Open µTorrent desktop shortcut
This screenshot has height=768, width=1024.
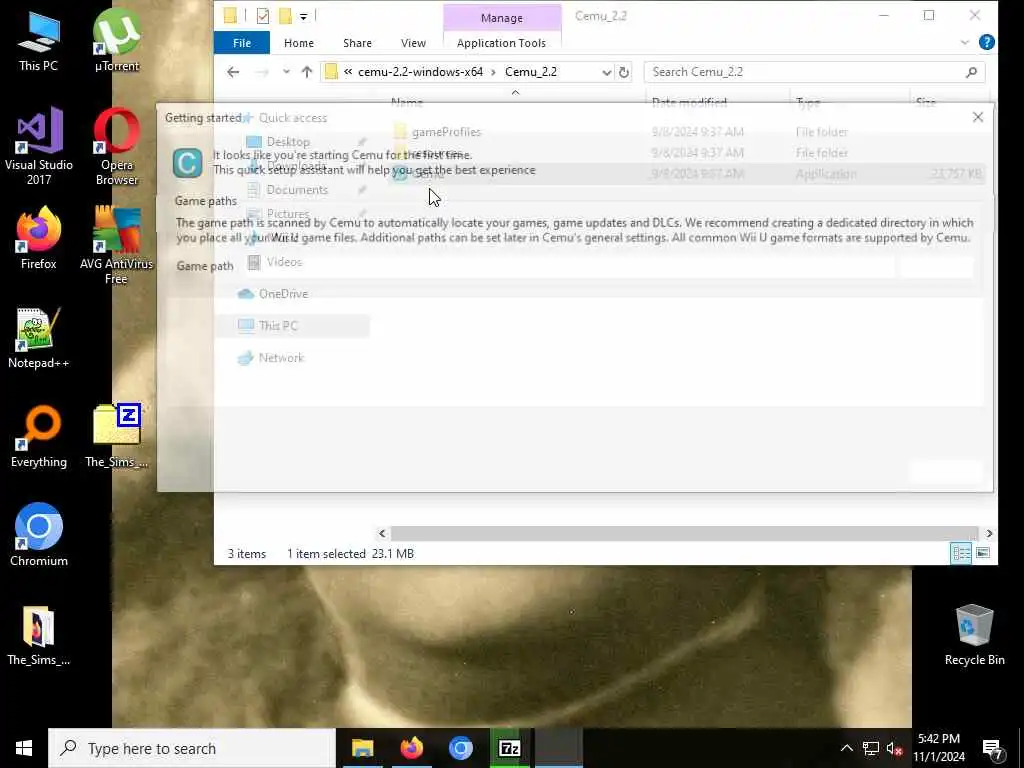116,42
